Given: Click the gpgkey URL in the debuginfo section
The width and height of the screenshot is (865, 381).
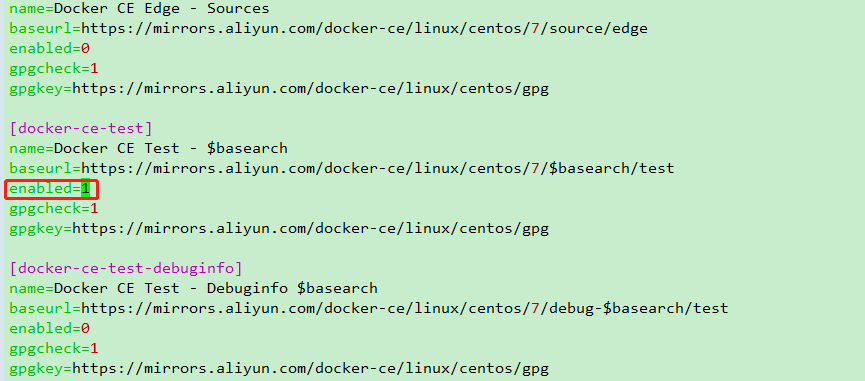Looking at the screenshot, I should (311, 369).
